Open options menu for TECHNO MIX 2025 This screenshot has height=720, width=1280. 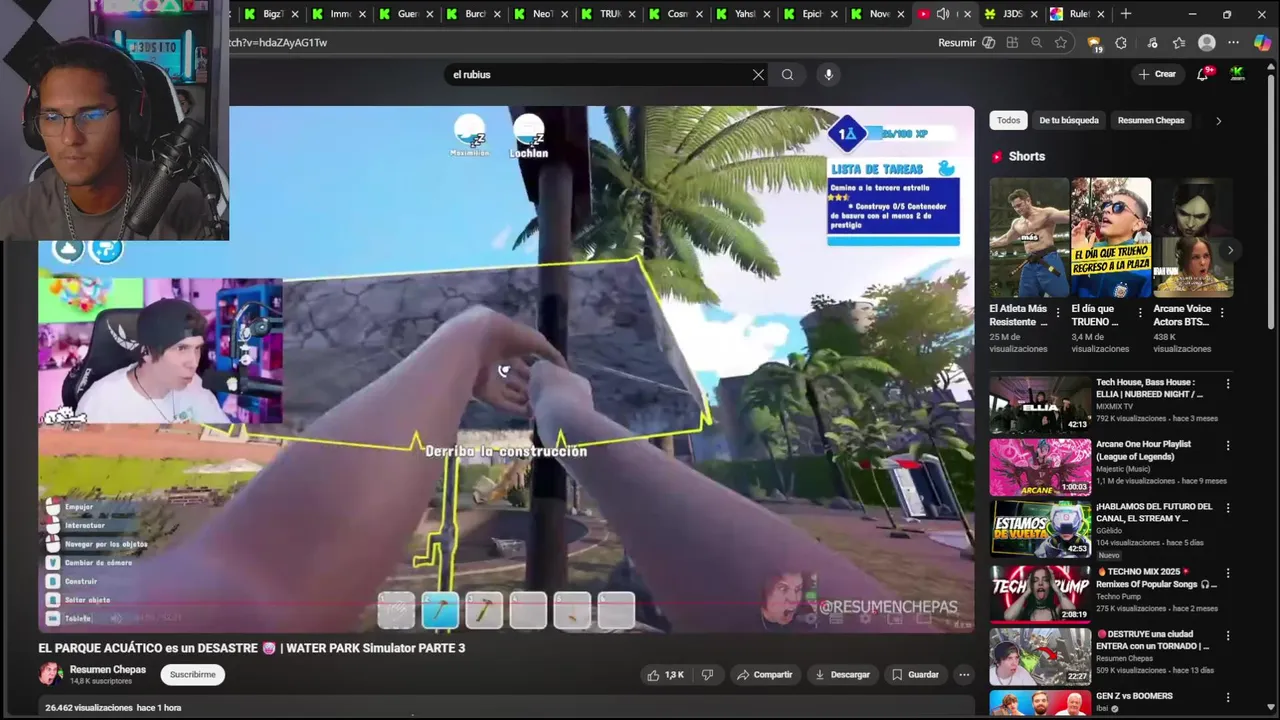[1228, 573]
